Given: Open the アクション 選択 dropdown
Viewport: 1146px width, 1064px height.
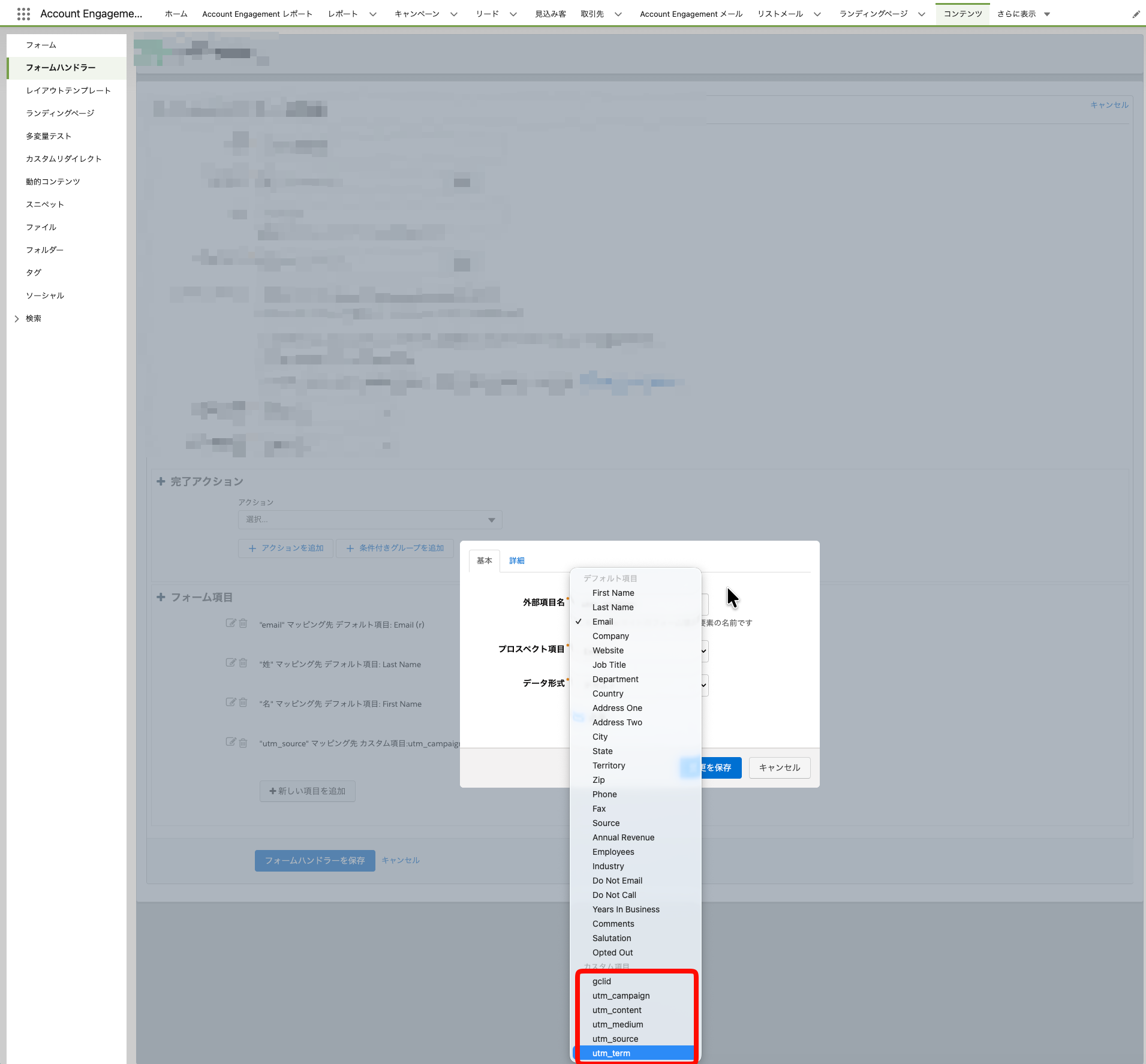Looking at the screenshot, I should coord(370,520).
